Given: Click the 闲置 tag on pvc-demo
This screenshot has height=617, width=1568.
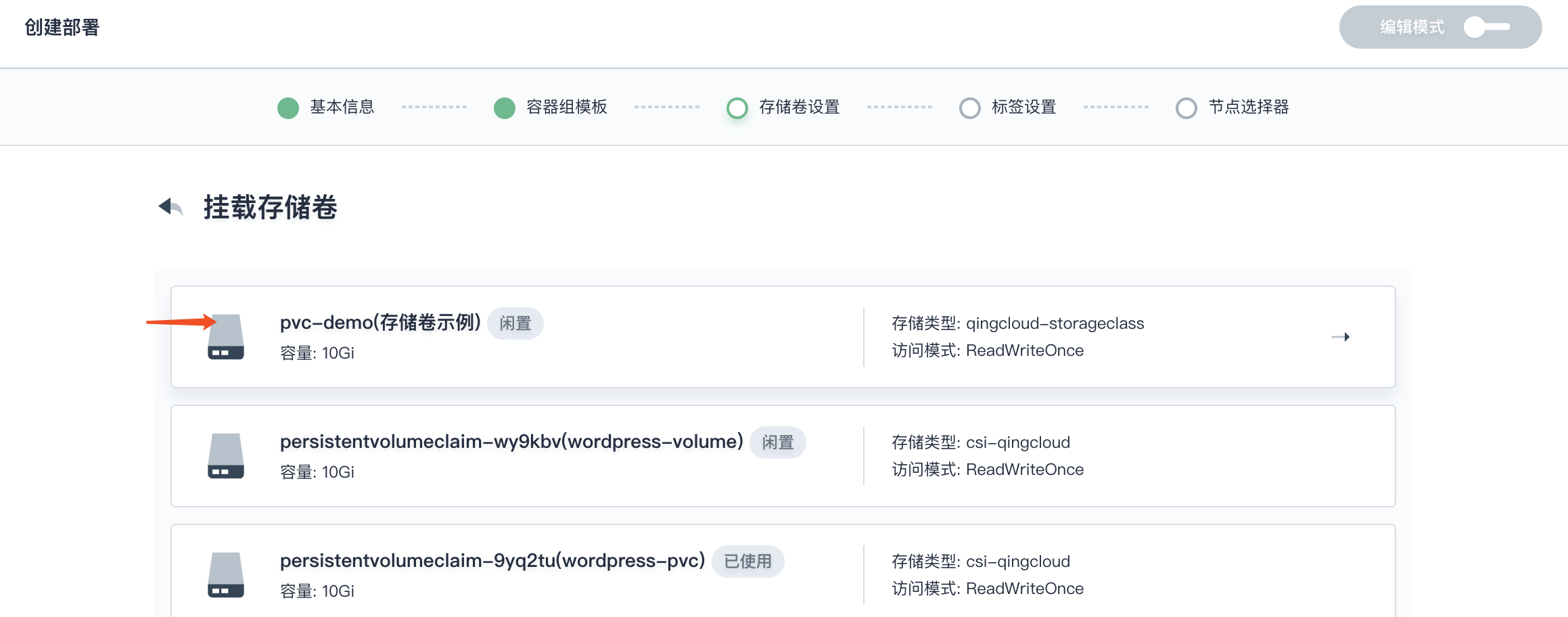Looking at the screenshot, I should 515,323.
